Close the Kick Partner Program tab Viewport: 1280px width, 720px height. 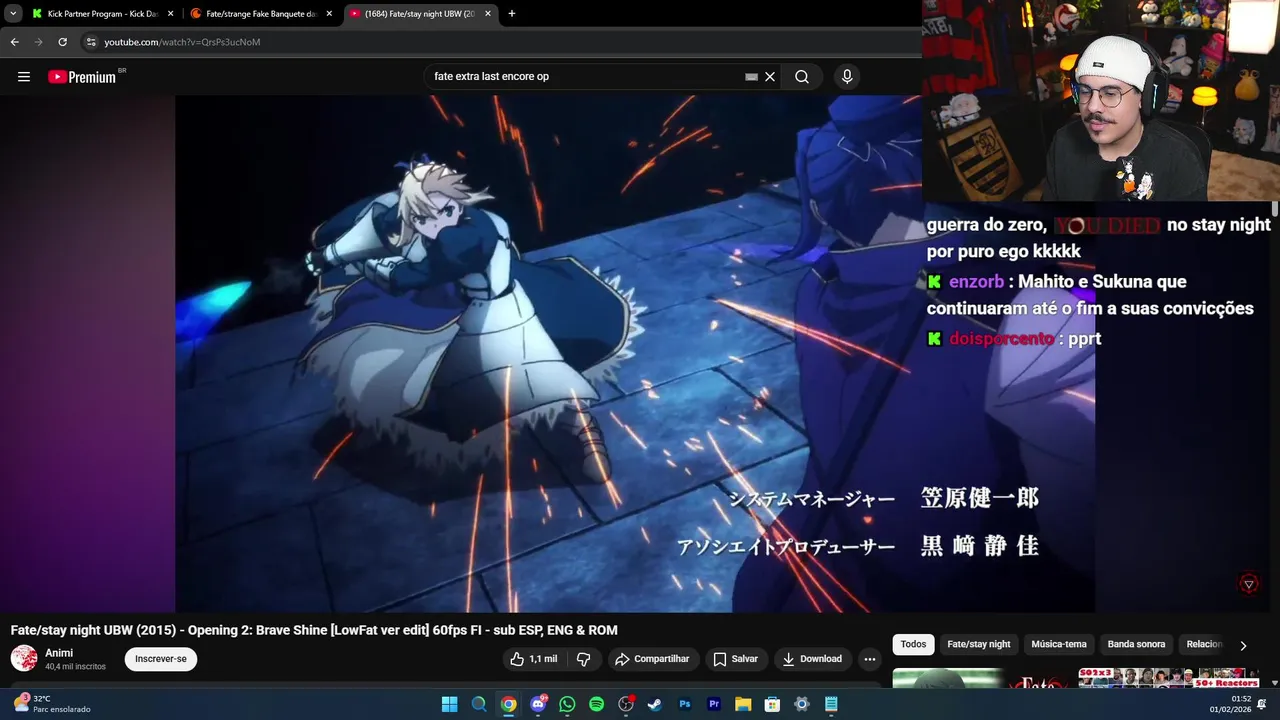[170, 14]
